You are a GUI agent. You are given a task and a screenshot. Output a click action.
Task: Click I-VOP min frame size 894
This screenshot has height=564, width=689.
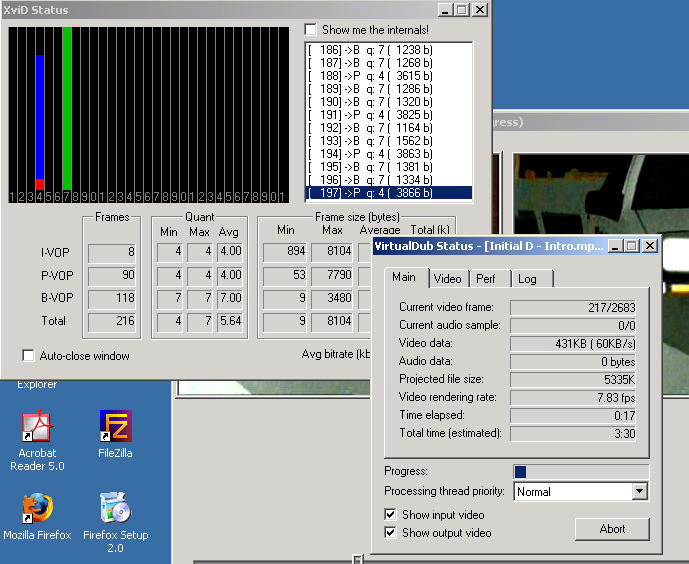pyautogui.click(x=285, y=252)
